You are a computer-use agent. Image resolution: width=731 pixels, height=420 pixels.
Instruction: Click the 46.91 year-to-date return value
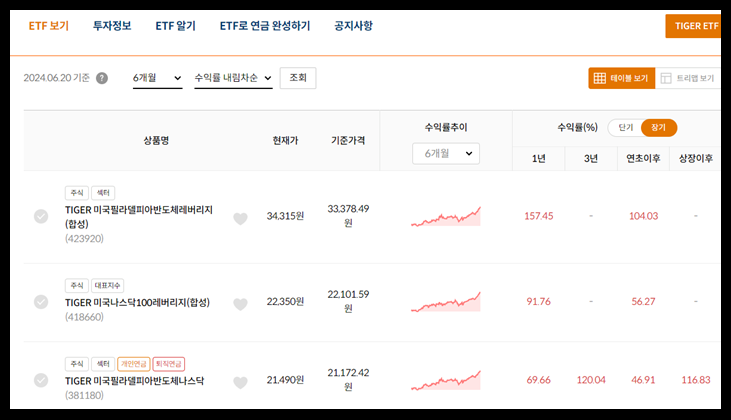(643, 380)
